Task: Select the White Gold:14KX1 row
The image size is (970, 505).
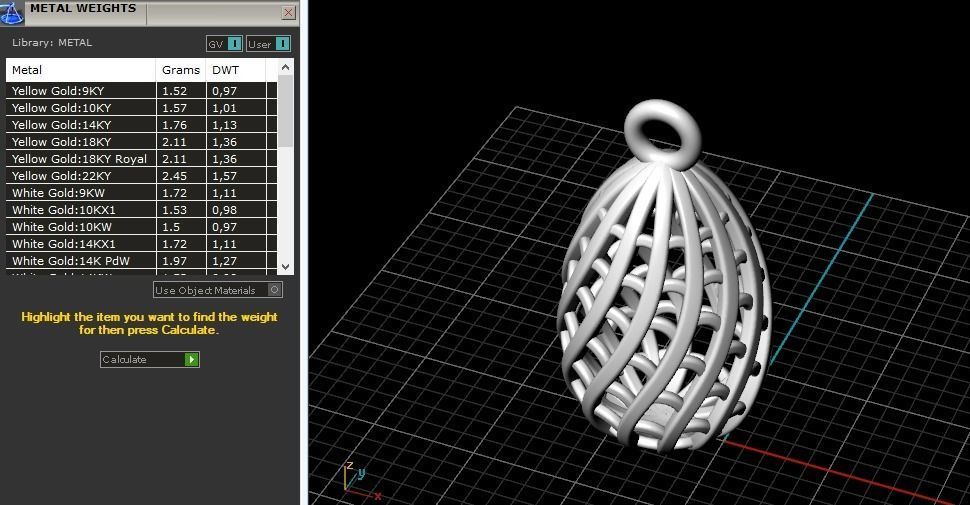Action: (142, 244)
